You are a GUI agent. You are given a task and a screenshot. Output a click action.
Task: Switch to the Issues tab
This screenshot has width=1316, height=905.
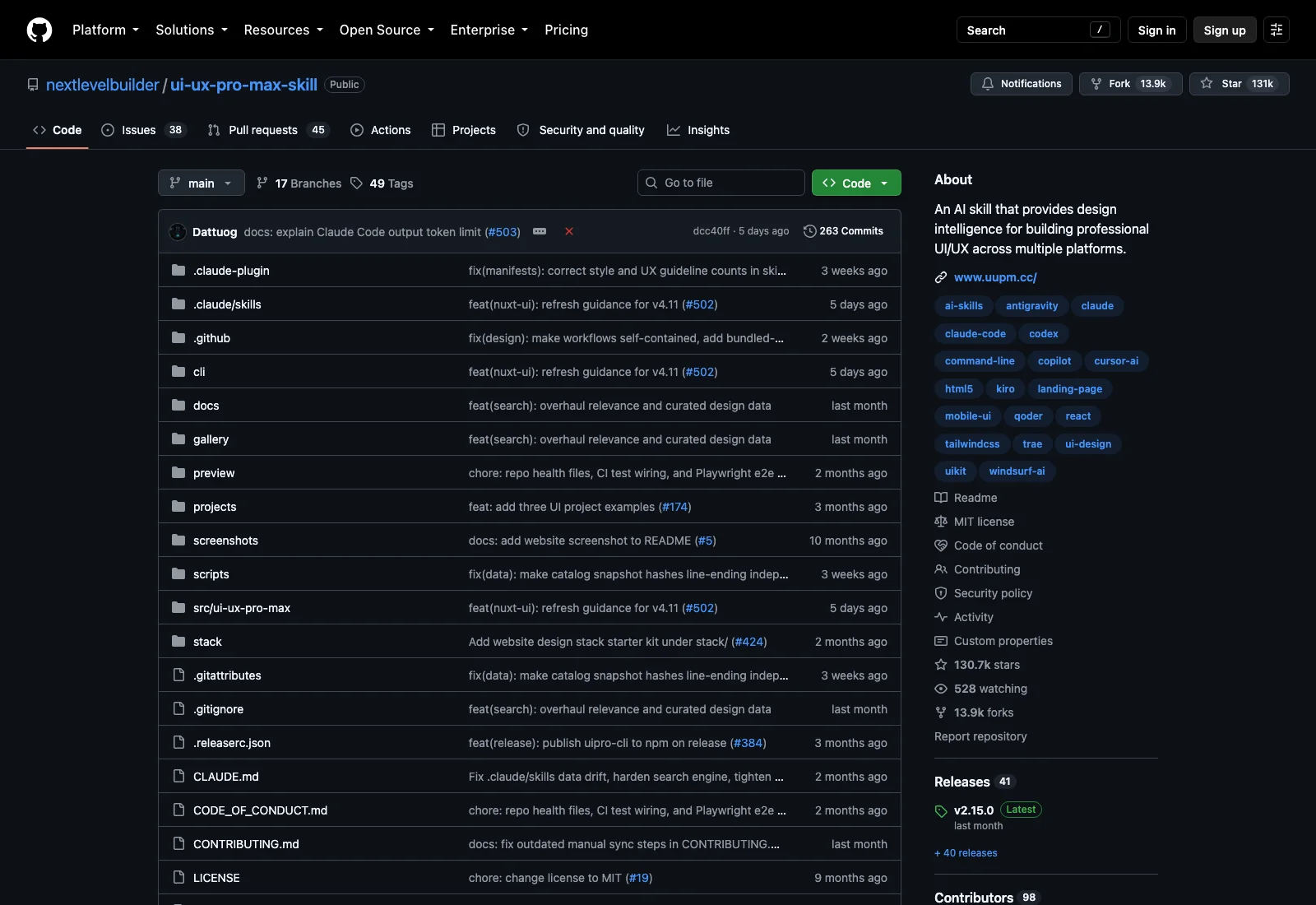coord(144,130)
